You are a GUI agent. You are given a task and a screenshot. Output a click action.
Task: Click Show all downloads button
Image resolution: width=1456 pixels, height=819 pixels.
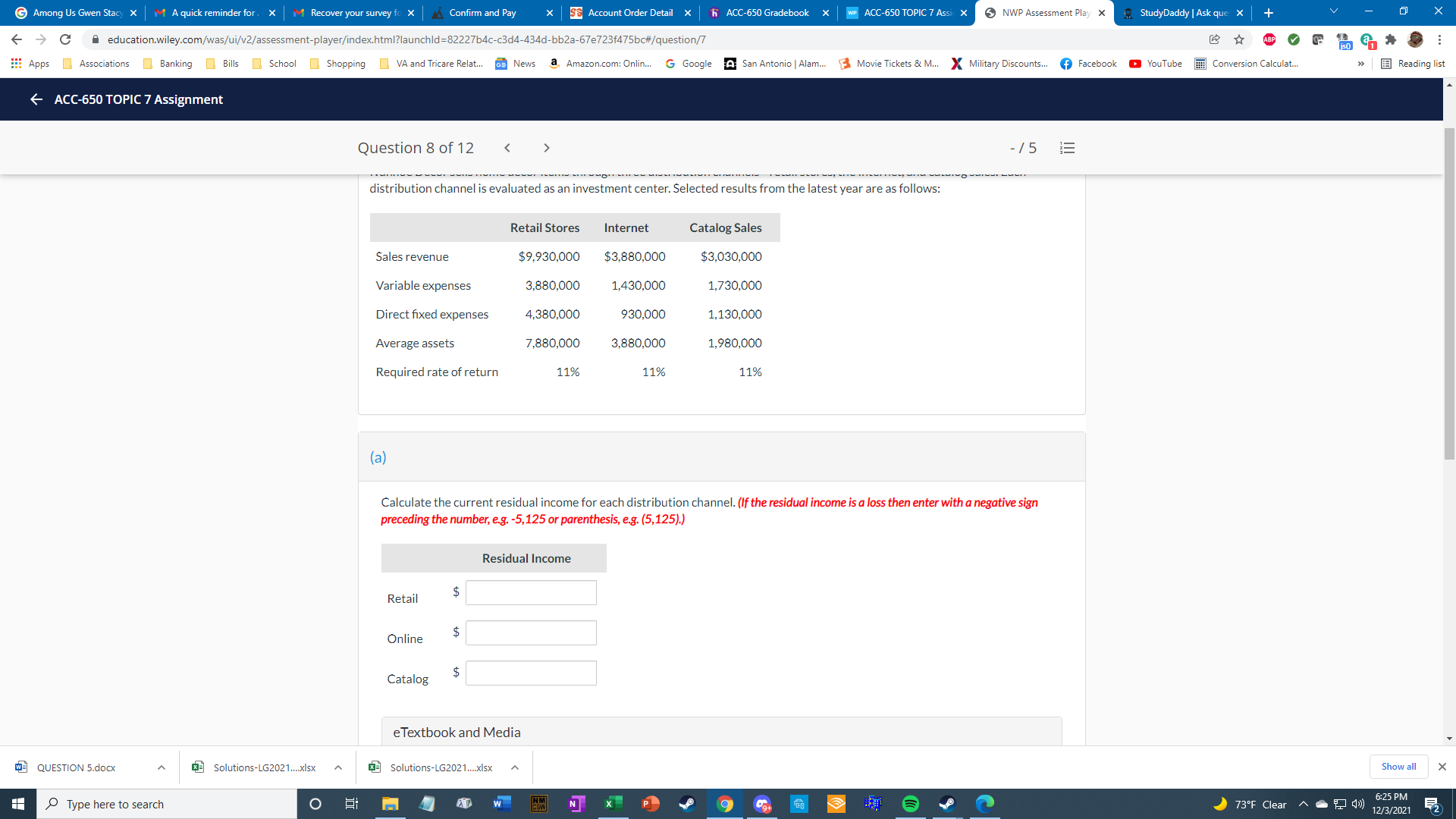click(1398, 767)
